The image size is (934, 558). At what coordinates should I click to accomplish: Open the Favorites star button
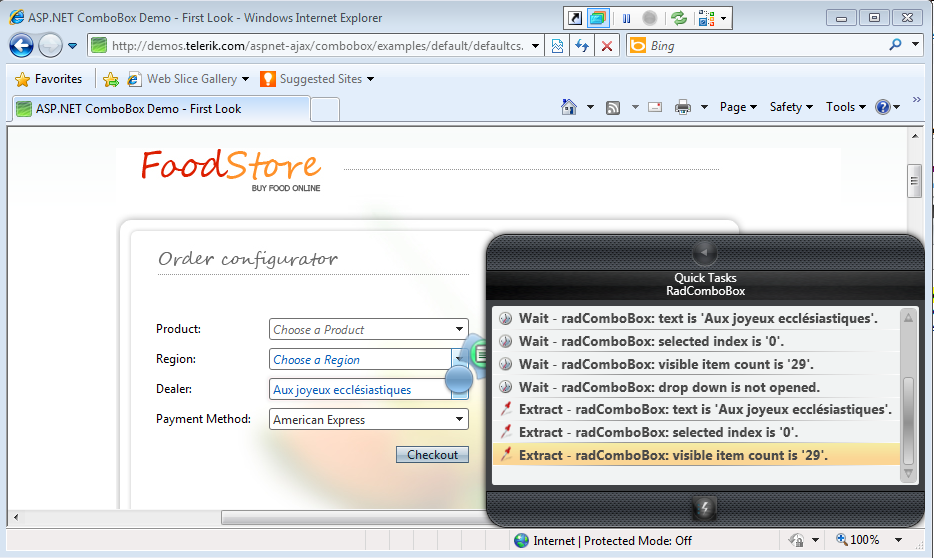pos(48,79)
